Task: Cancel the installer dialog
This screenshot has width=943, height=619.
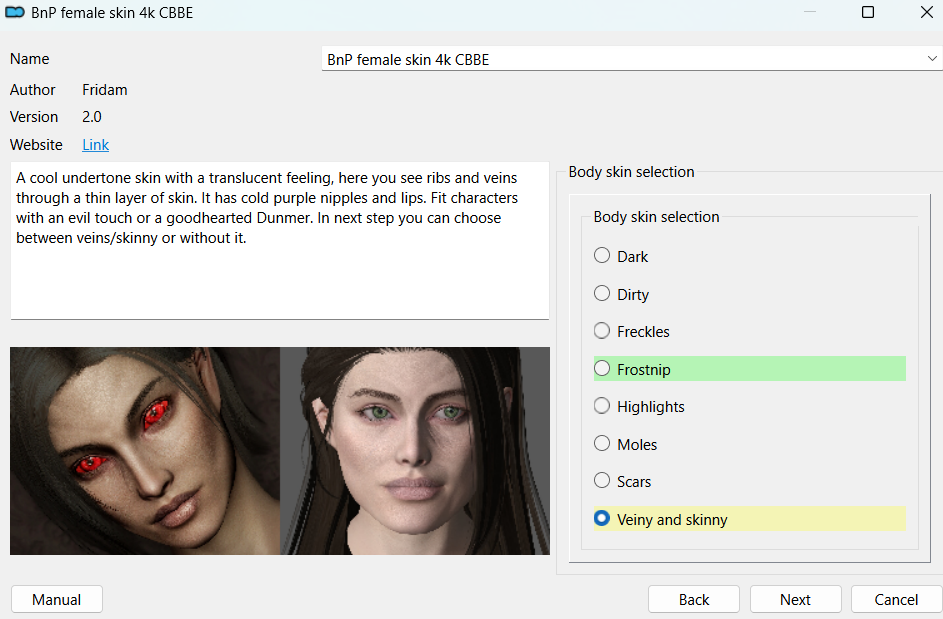Action: (x=896, y=600)
